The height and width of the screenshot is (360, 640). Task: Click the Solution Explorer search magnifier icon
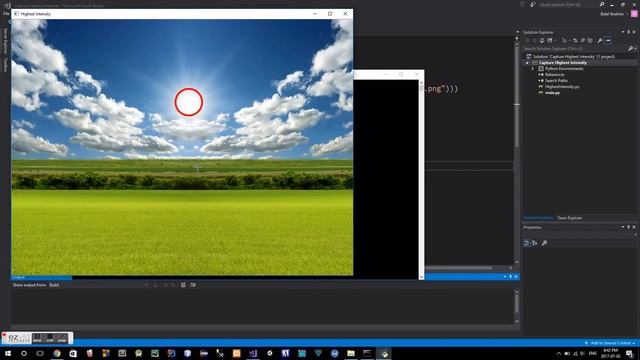click(630, 49)
